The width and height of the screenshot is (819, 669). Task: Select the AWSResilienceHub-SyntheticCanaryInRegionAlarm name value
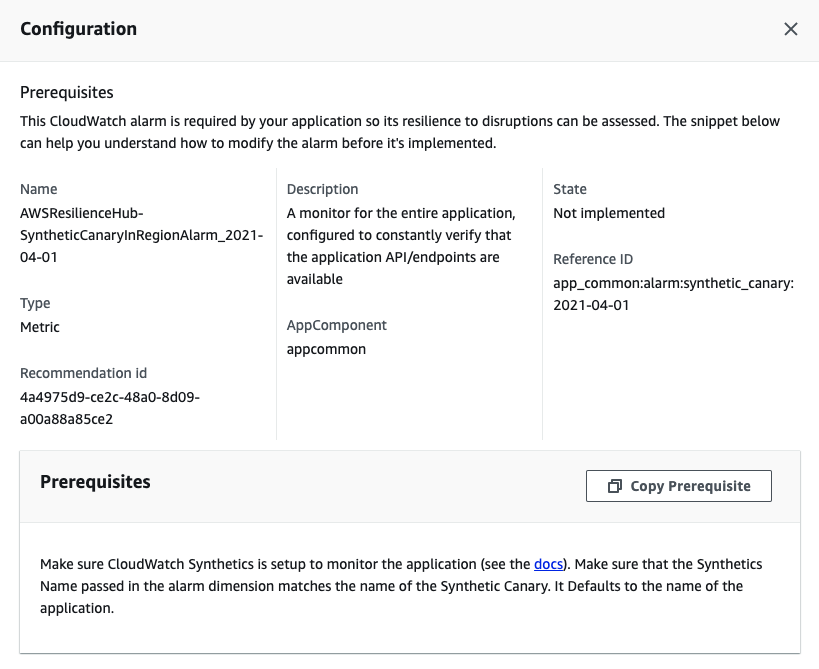click(x=141, y=235)
